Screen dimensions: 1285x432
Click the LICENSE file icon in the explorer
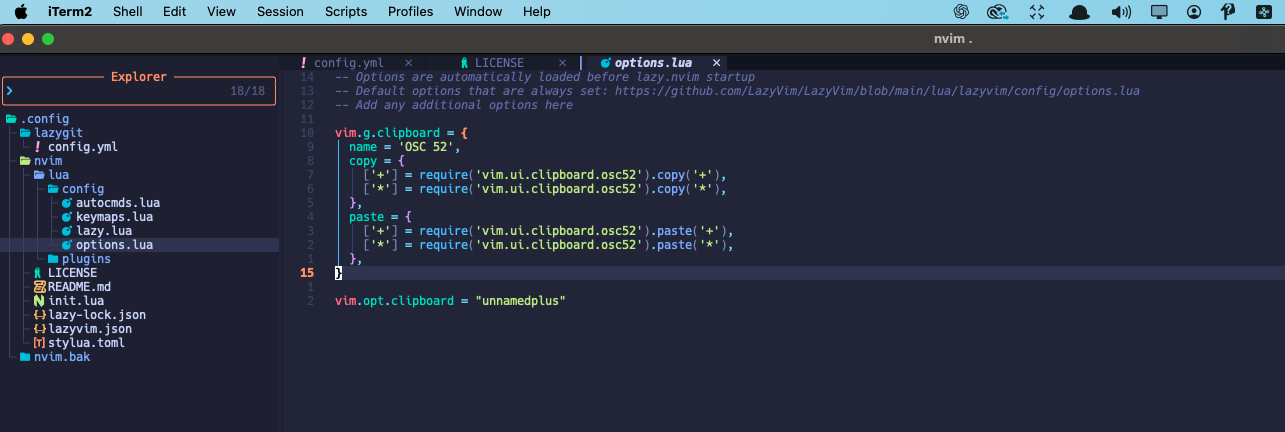point(39,273)
